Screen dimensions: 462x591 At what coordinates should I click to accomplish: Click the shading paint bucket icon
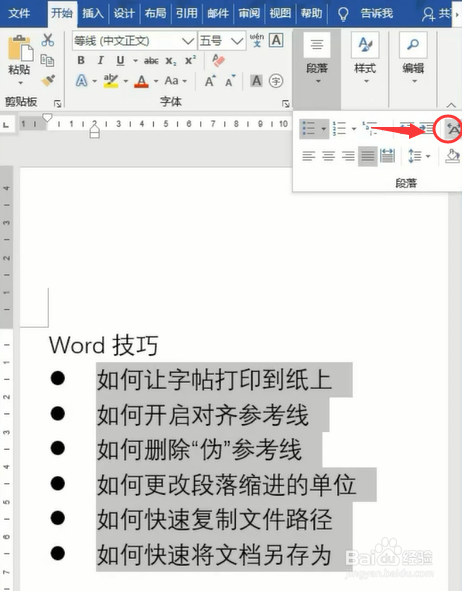453,156
